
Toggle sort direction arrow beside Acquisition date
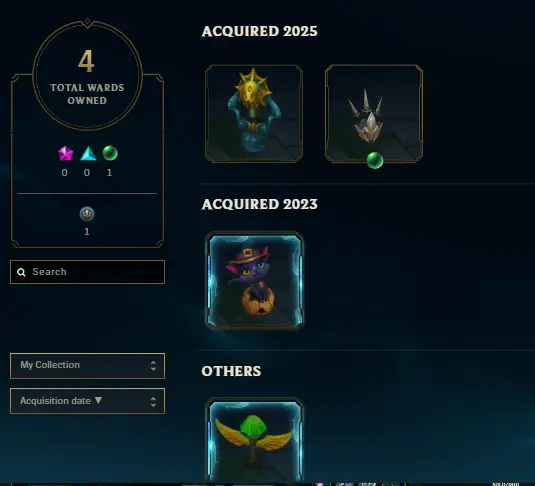(x=98, y=400)
